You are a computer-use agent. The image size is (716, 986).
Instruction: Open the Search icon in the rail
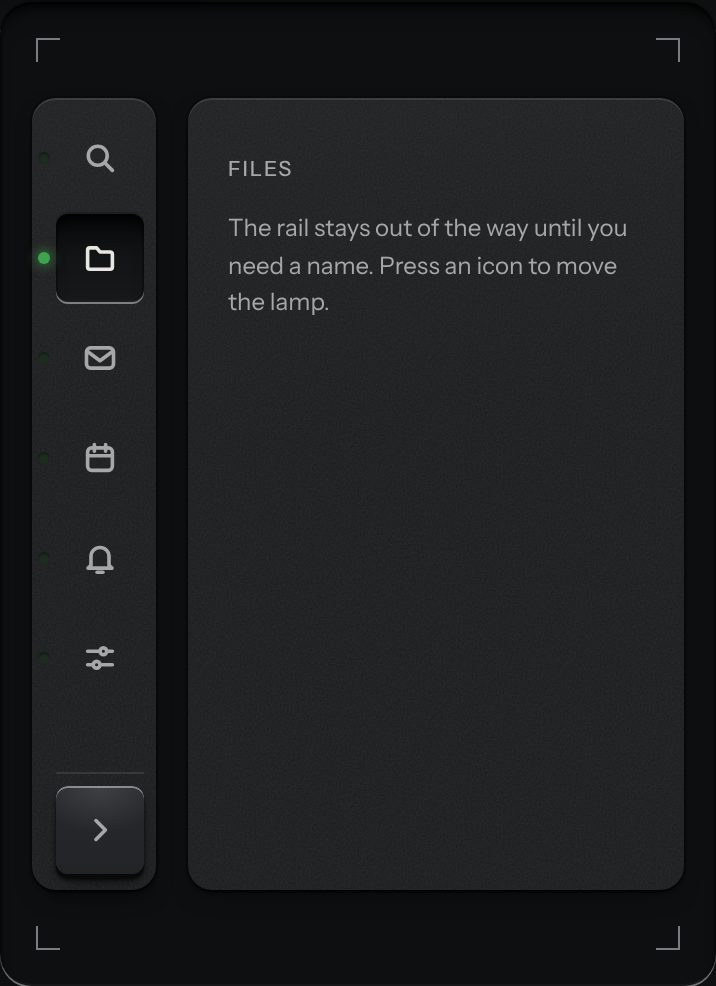(x=100, y=158)
